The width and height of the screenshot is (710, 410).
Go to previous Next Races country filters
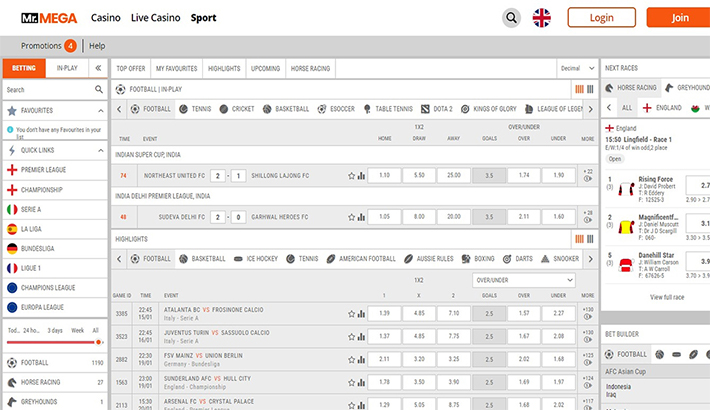coord(609,107)
